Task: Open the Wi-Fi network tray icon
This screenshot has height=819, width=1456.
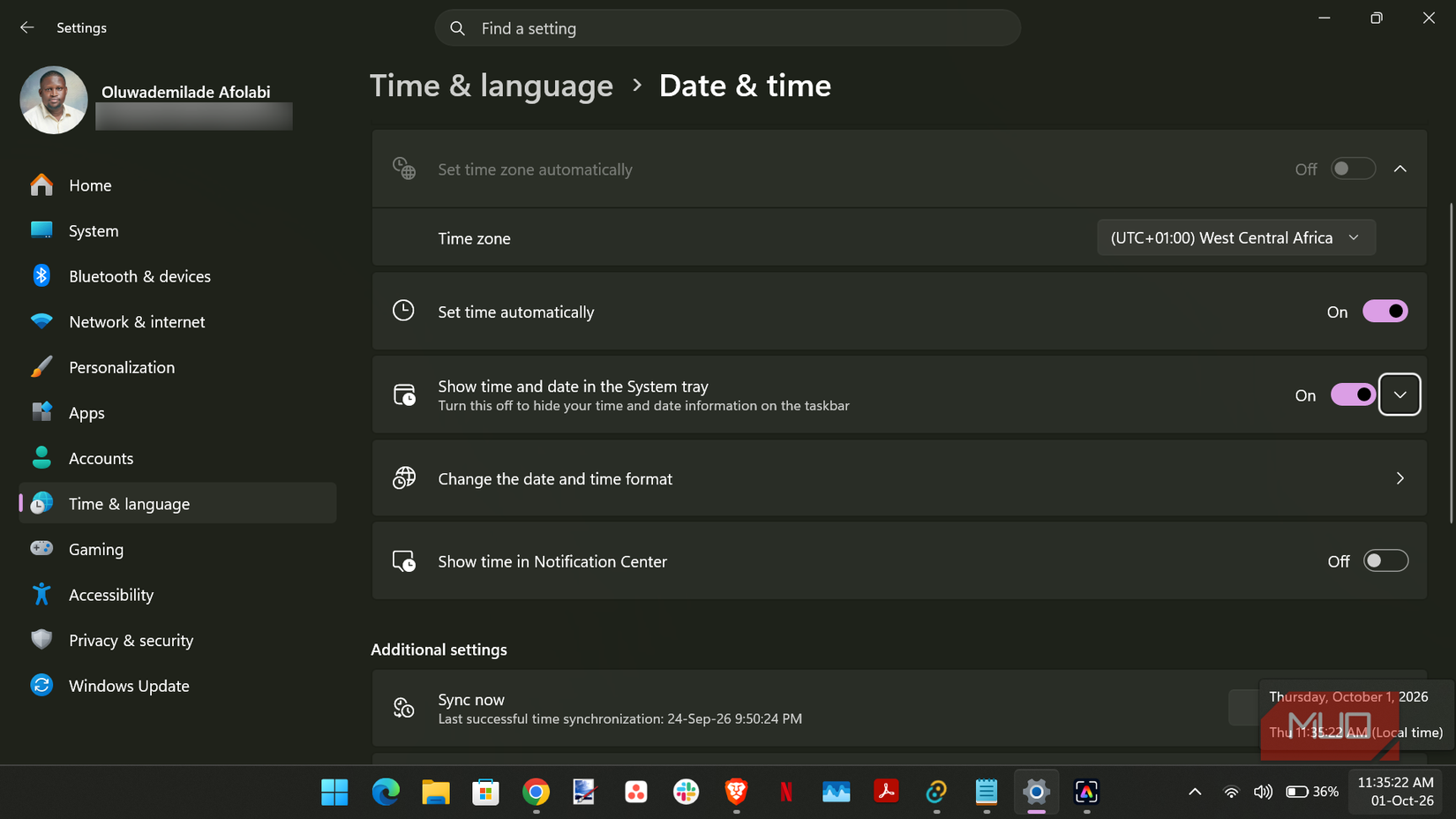Action: pos(1231,792)
